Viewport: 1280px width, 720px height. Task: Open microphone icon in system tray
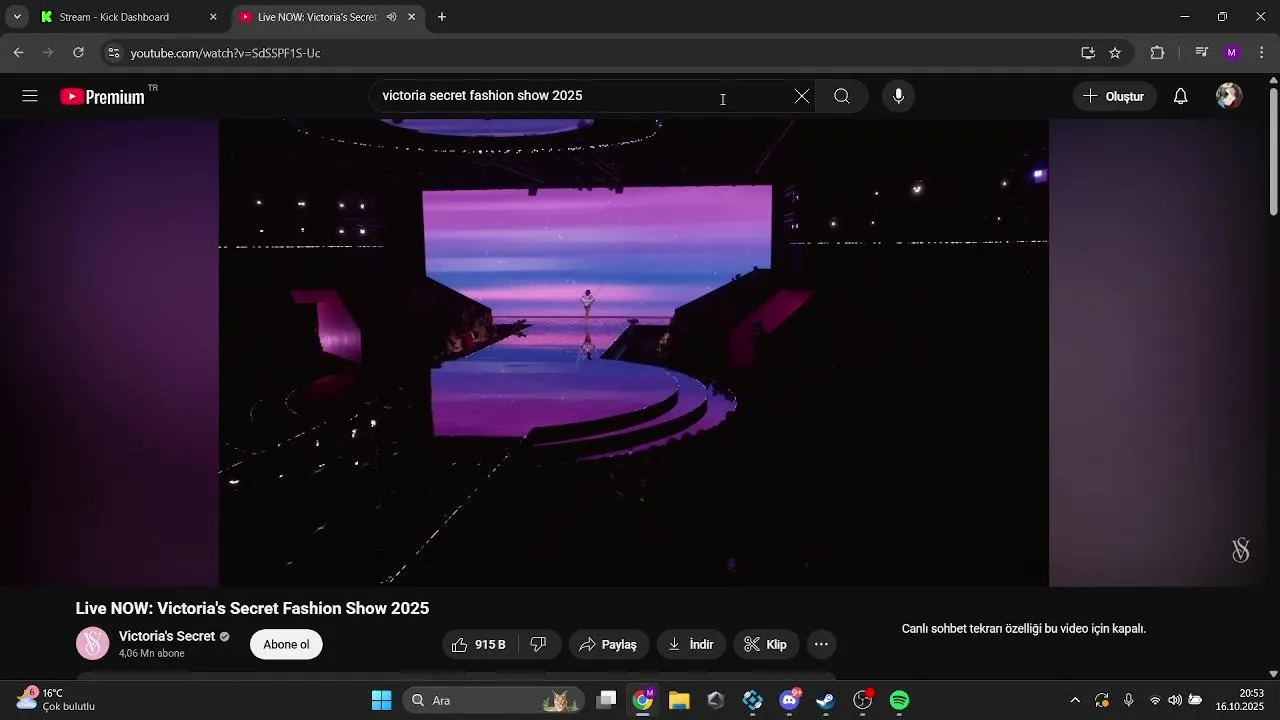point(1128,700)
